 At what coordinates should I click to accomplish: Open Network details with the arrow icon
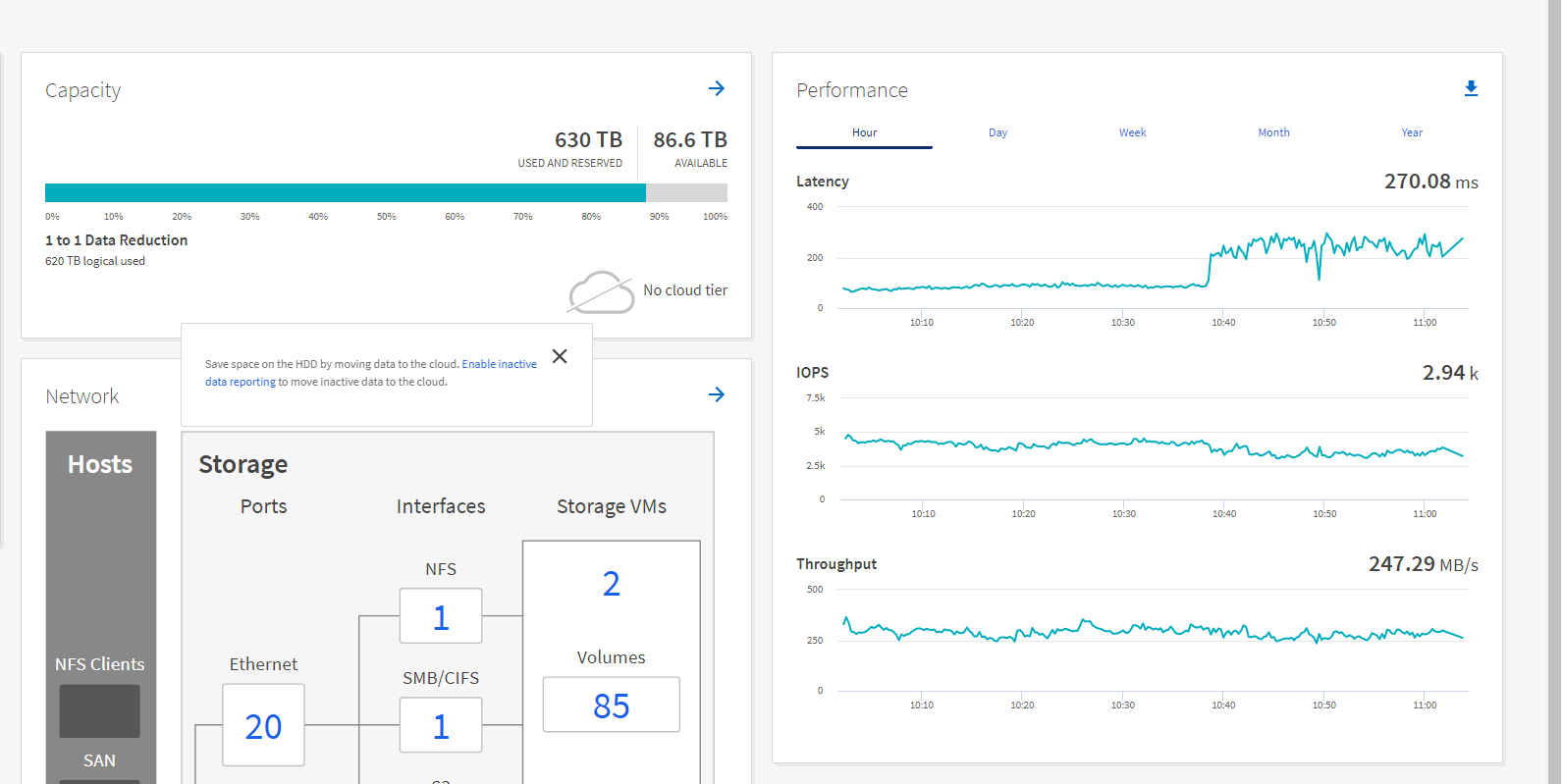point(717,394)
